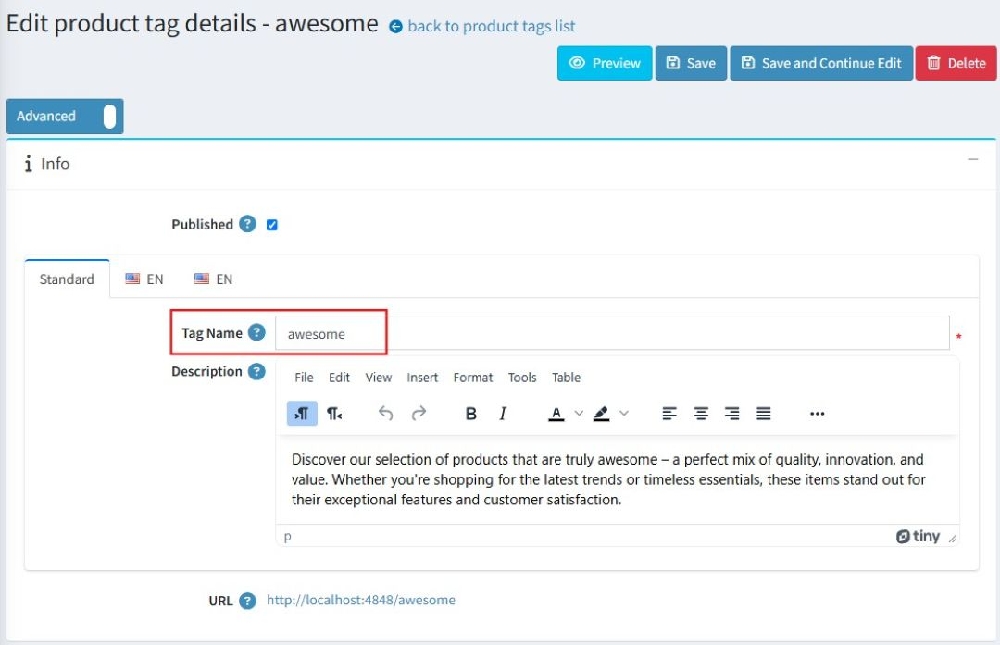
Task: Click the editor resize handle icon
Action: [952, 538]
